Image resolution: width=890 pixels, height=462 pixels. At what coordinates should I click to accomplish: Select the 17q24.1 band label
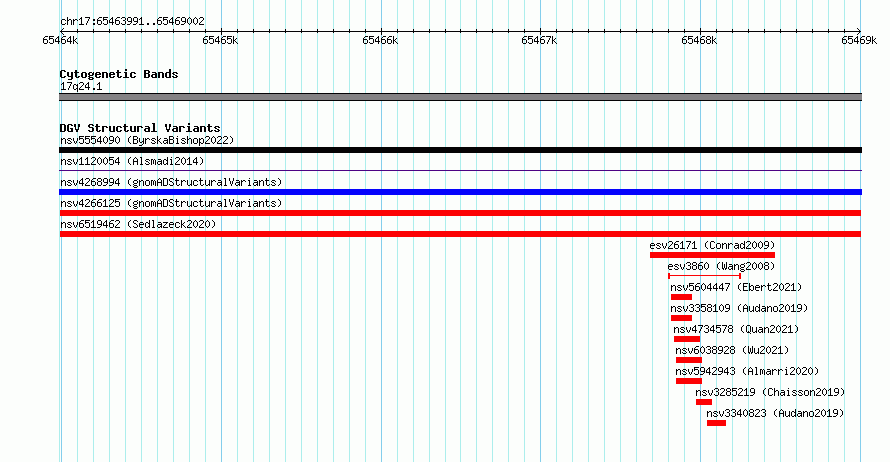[x=81, y=86]
